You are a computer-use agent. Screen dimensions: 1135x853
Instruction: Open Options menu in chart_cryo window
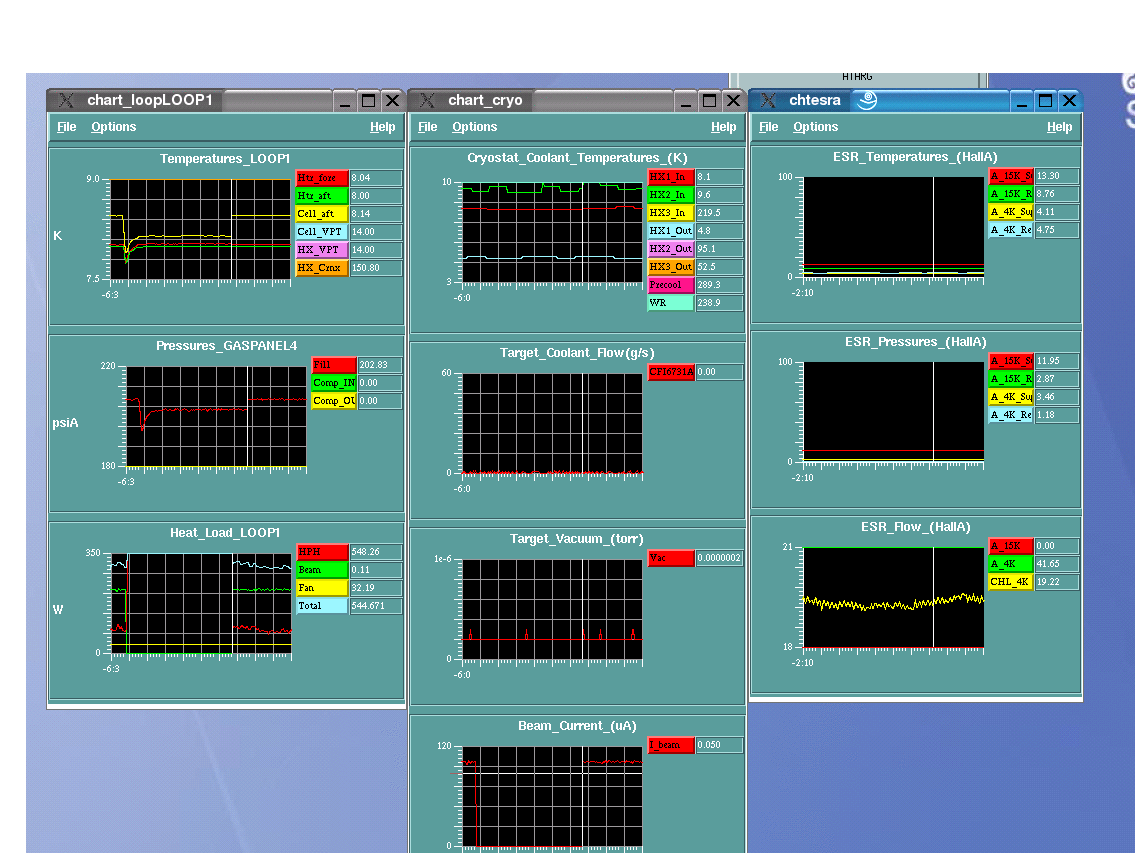475,127
